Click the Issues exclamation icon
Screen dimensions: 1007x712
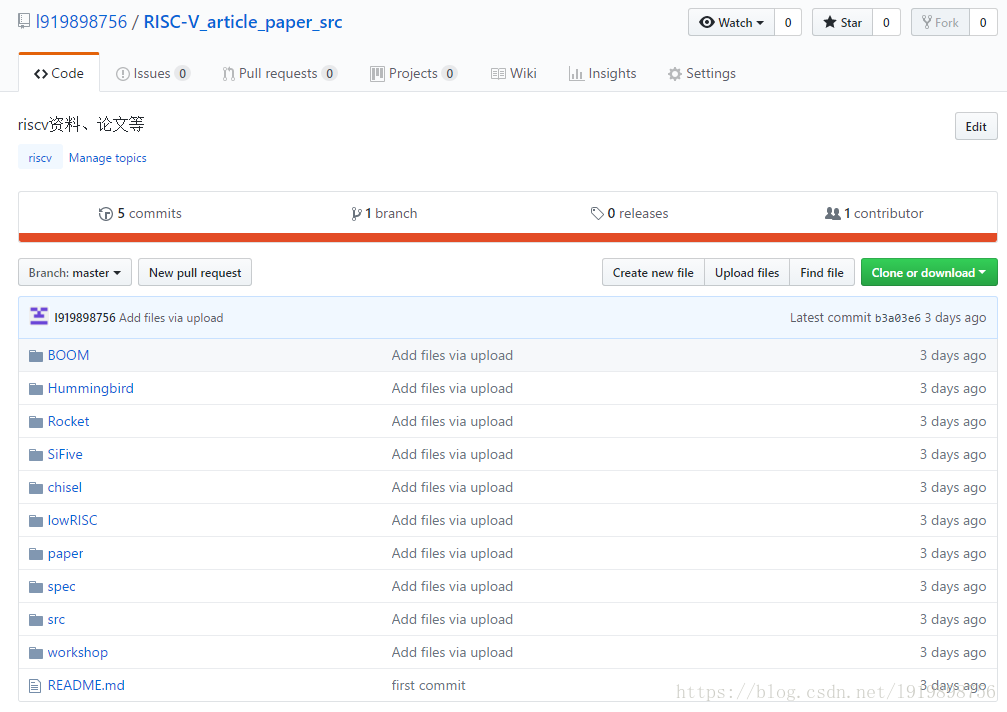pyautogui.click(x=123, y=74)
